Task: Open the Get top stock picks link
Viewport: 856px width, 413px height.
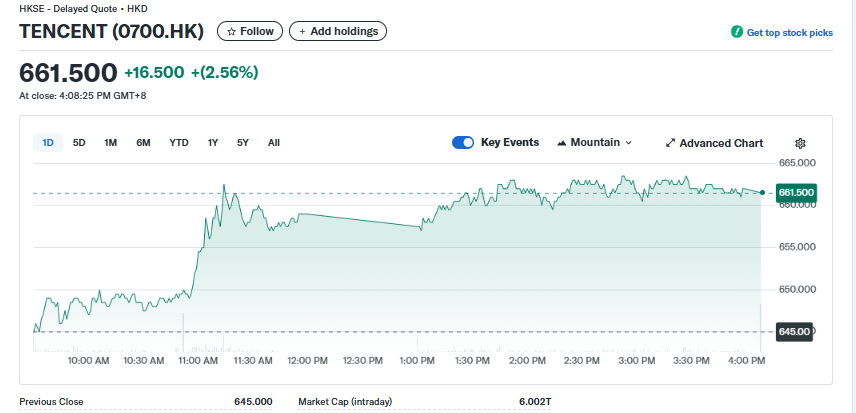Action: pos(789,33)
